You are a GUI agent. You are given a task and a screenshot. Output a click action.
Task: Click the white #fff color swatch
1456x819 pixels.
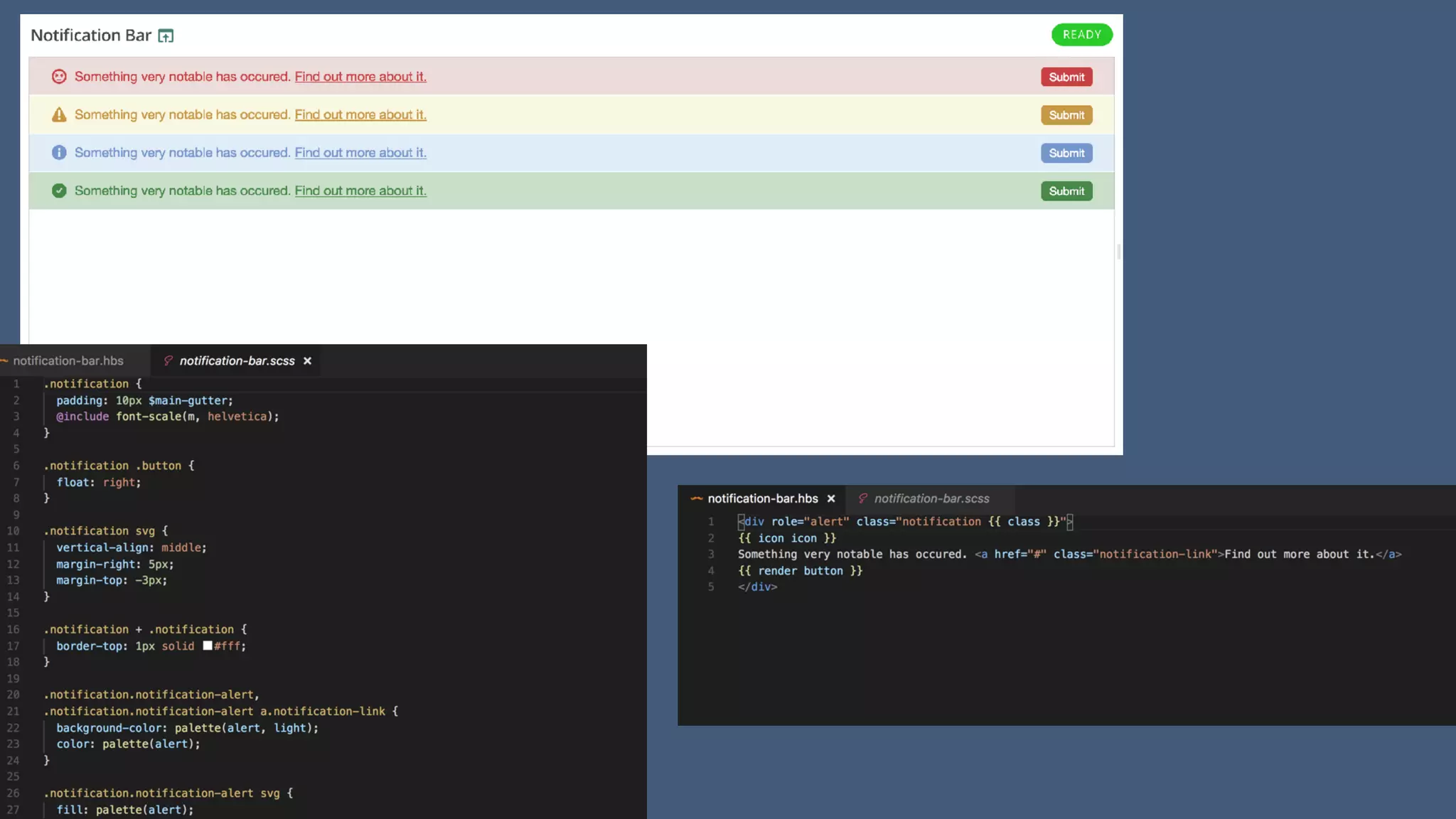pos(208,646)
